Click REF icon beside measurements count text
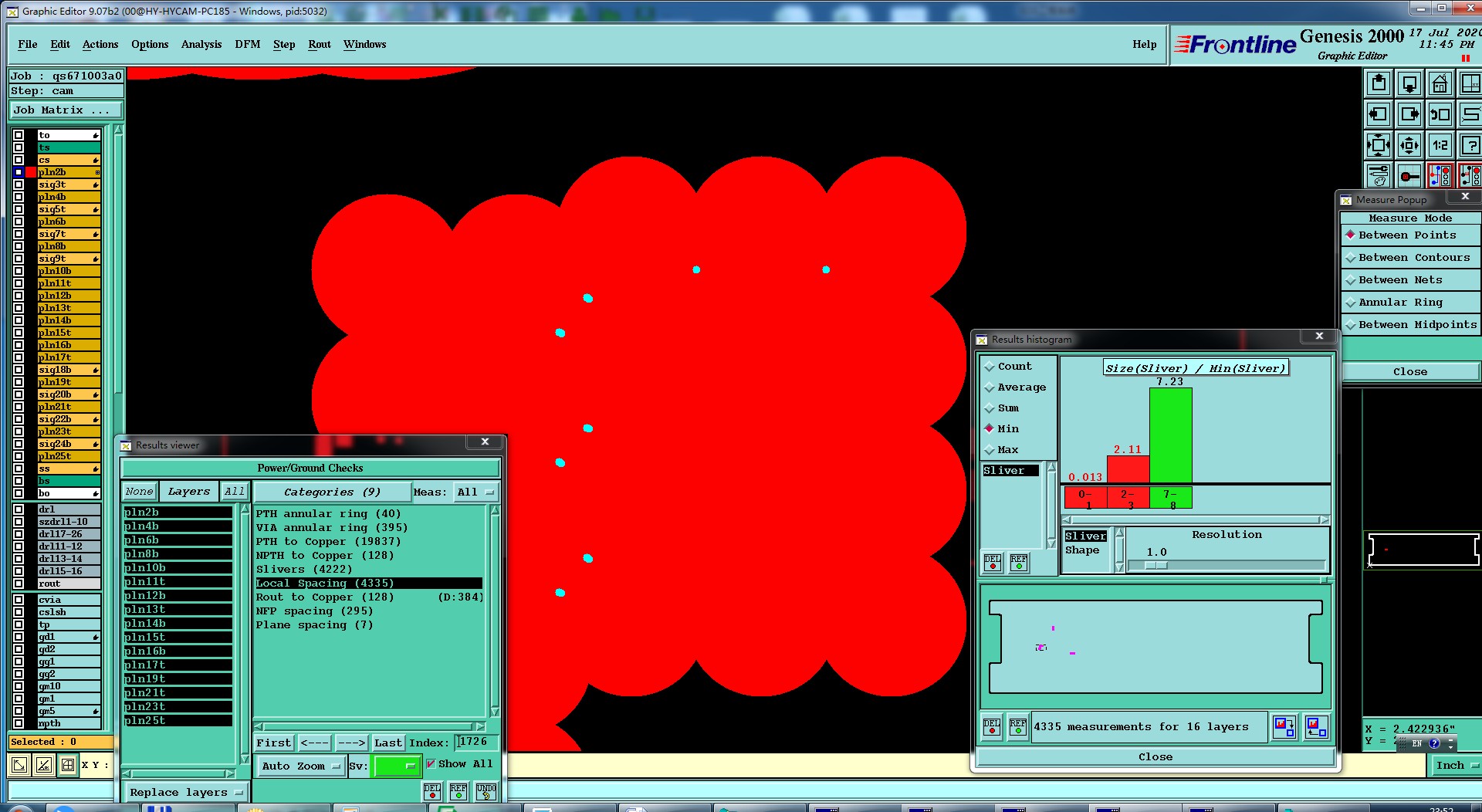 (1018, 727)
